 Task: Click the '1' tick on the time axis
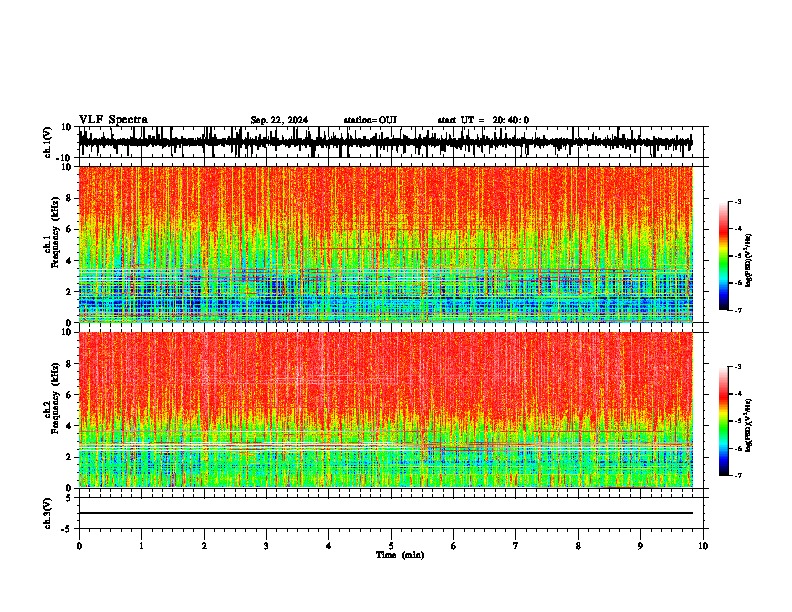[x=141, y=546]
